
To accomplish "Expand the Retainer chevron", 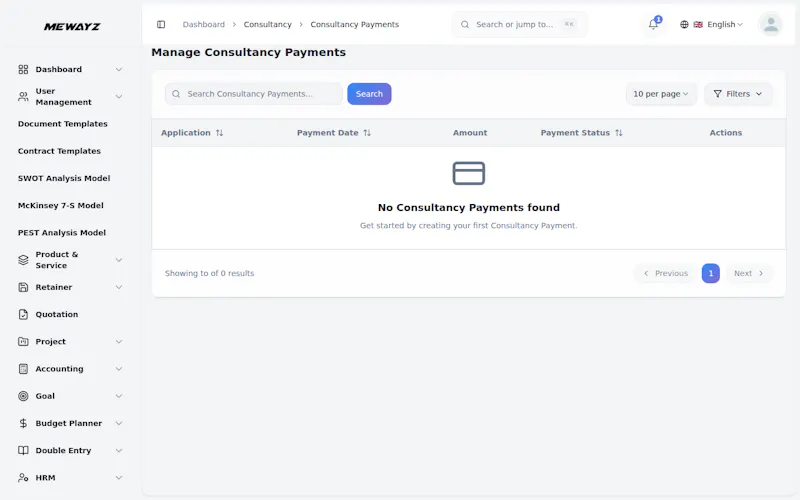I will coord(118,287).
